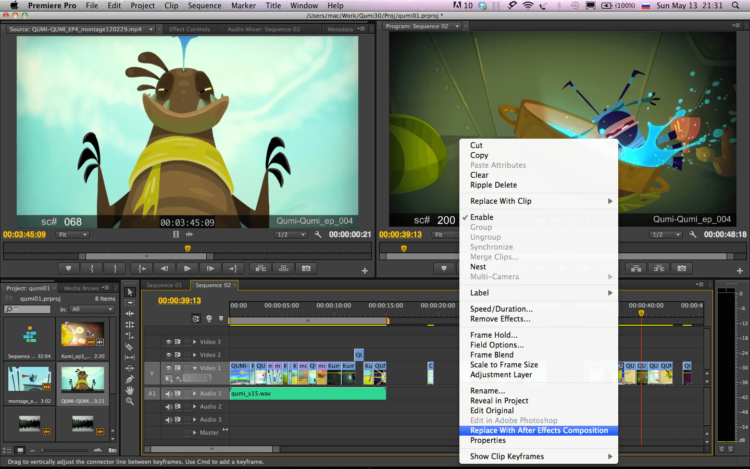The width and height of the screenshot is (750, 469).
Task: Select the Selection arrow tool
Action: pyautogui.click(x=130, y=292)
